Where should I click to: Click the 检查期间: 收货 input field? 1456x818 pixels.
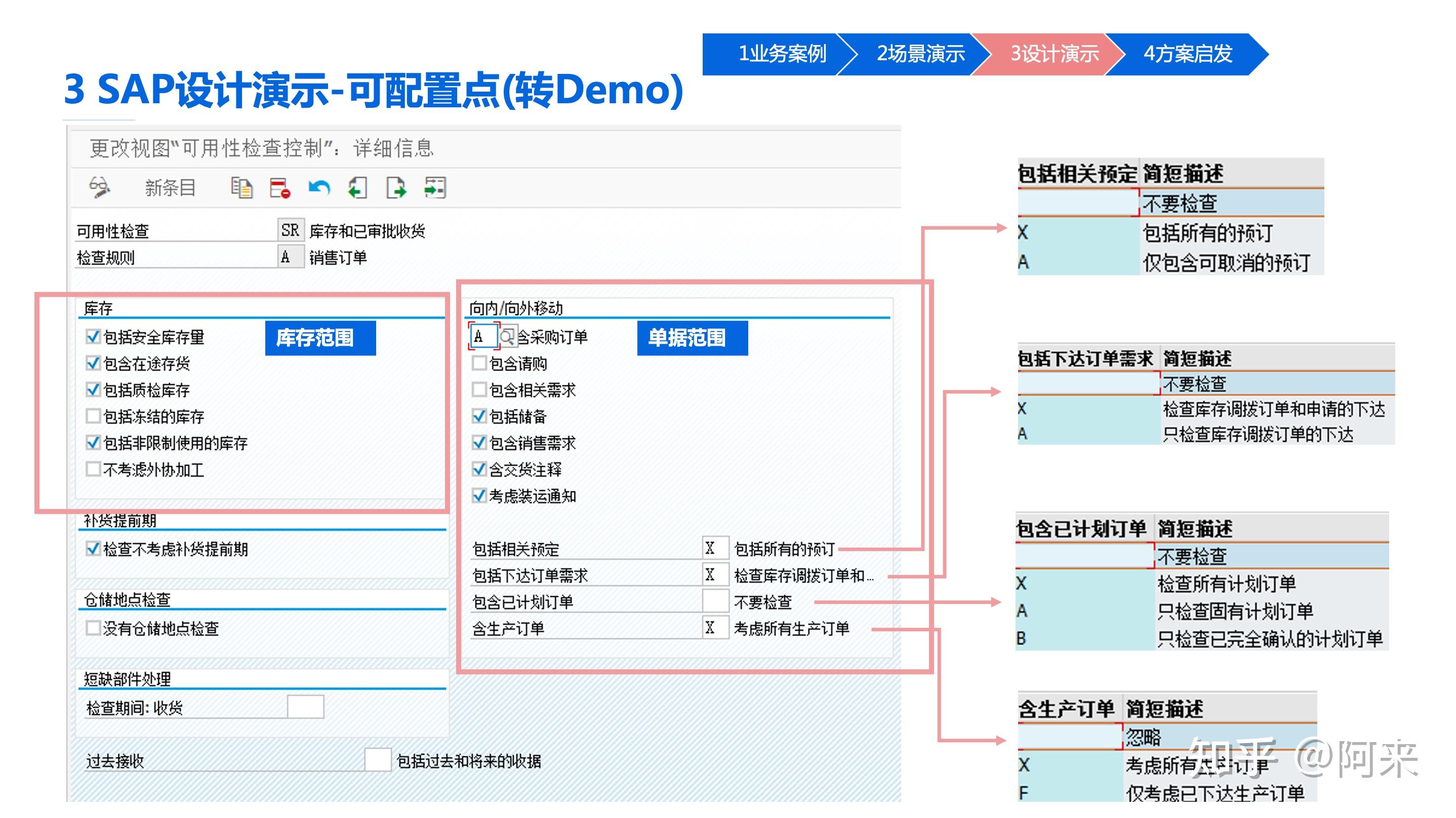[305, 707]
